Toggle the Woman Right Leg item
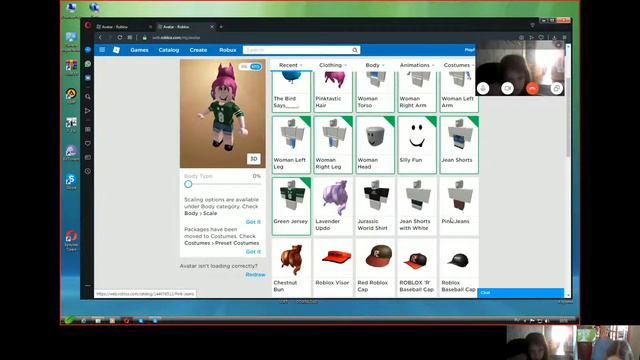Image resolution: width=640 pixels, height=360 pixels. click(x=333, y=145)
